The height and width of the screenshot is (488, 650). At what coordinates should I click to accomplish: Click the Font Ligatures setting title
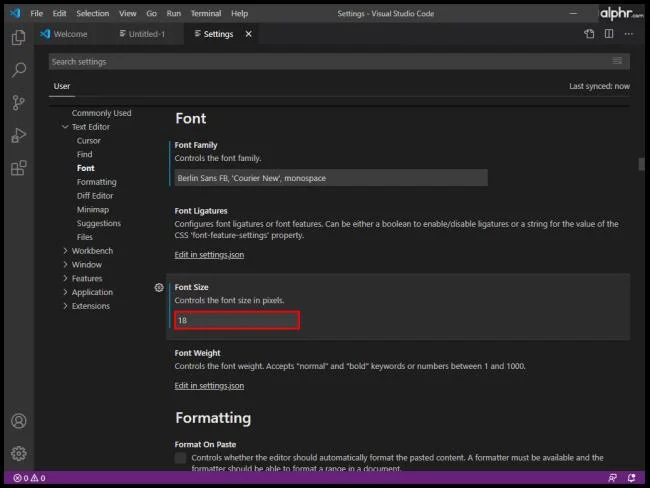201,211
